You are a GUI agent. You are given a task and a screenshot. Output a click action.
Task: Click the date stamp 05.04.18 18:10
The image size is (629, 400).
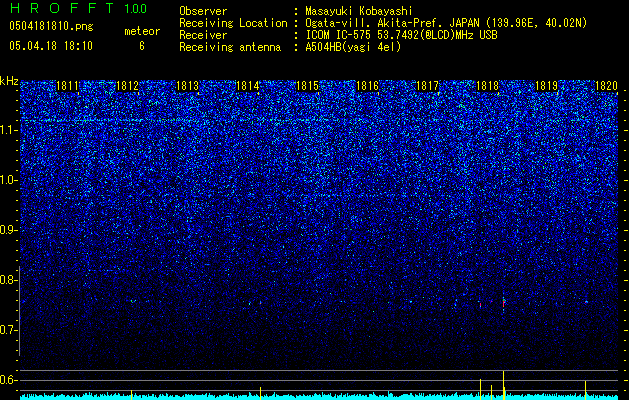(51, 46)
